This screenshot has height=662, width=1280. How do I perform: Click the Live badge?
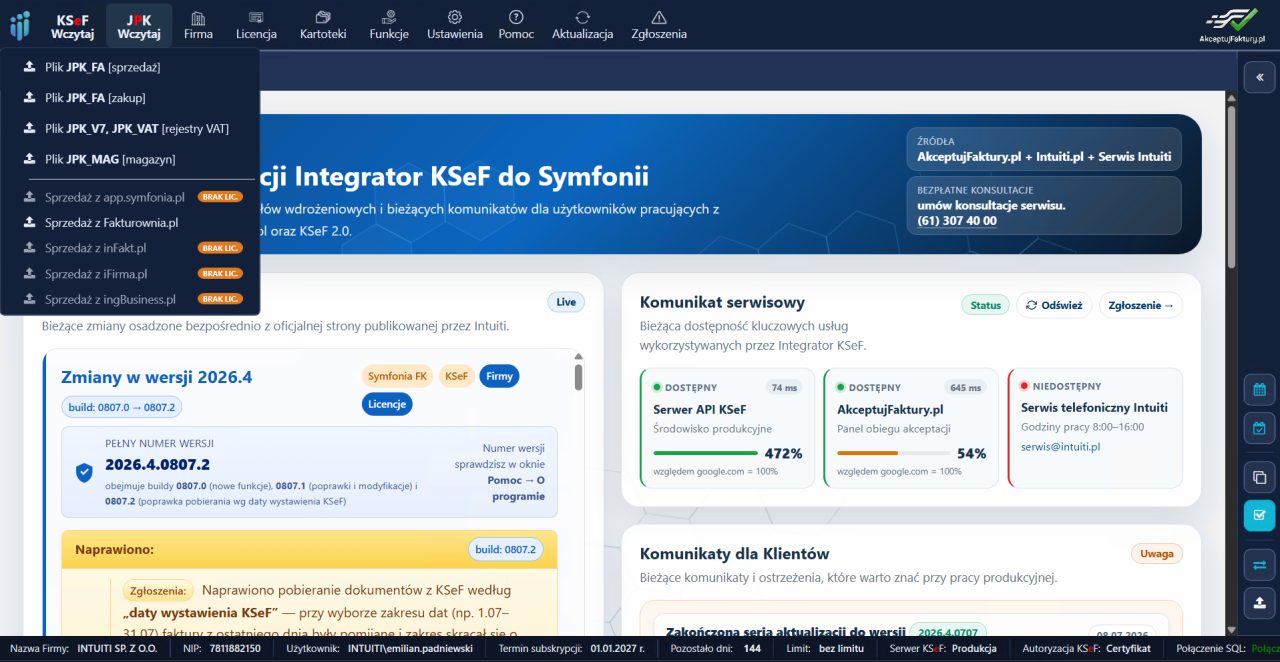(x=566, y=302)
